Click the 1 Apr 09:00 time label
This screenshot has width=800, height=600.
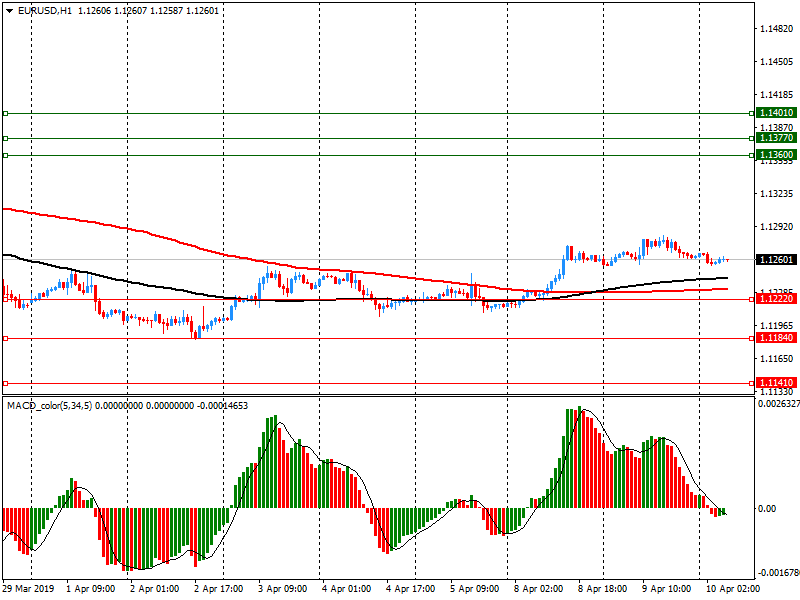coord(91,589)
